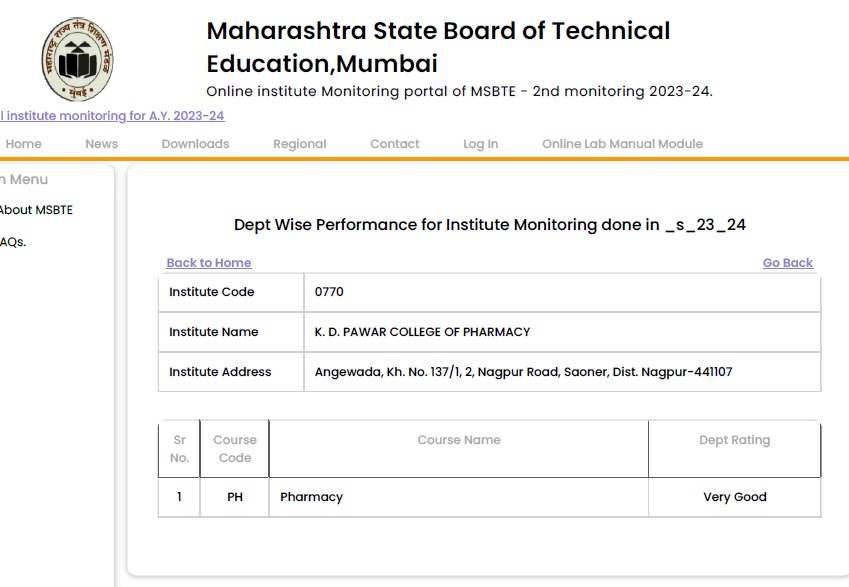Viewport: 849px width, 587px height.
Task: Select the Regional menu item
Action: click(300, 144)
